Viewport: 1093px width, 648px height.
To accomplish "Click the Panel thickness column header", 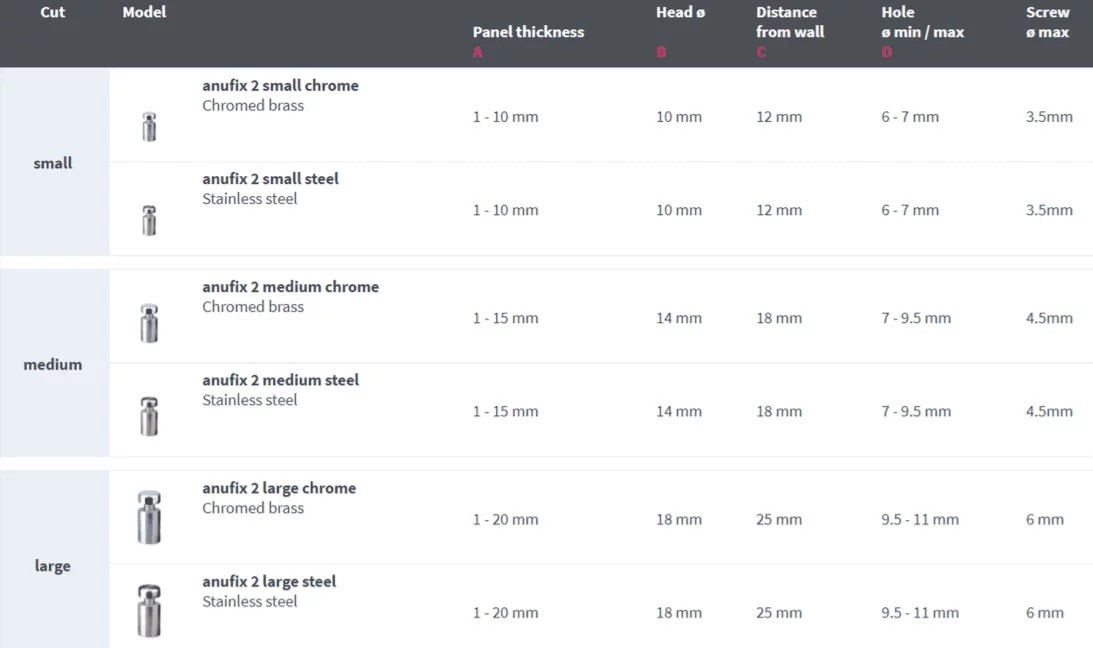I will [528, 32].
